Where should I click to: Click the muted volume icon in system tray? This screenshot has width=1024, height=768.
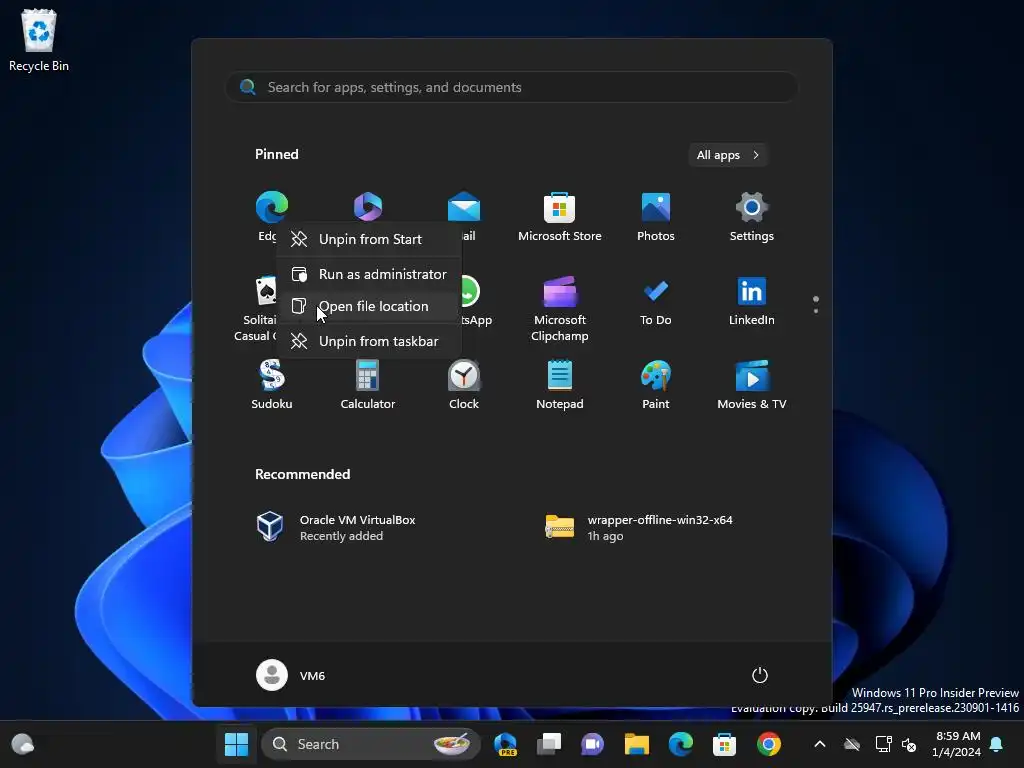pyautogui.click(x=908, y=744)
